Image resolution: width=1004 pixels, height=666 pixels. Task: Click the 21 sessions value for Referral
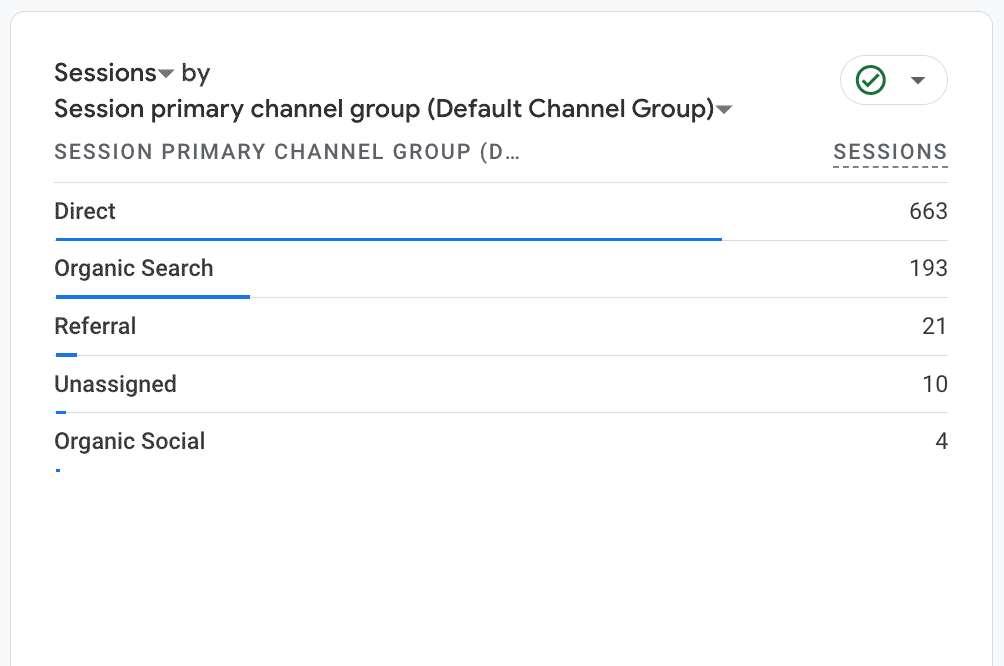(934, 326)
